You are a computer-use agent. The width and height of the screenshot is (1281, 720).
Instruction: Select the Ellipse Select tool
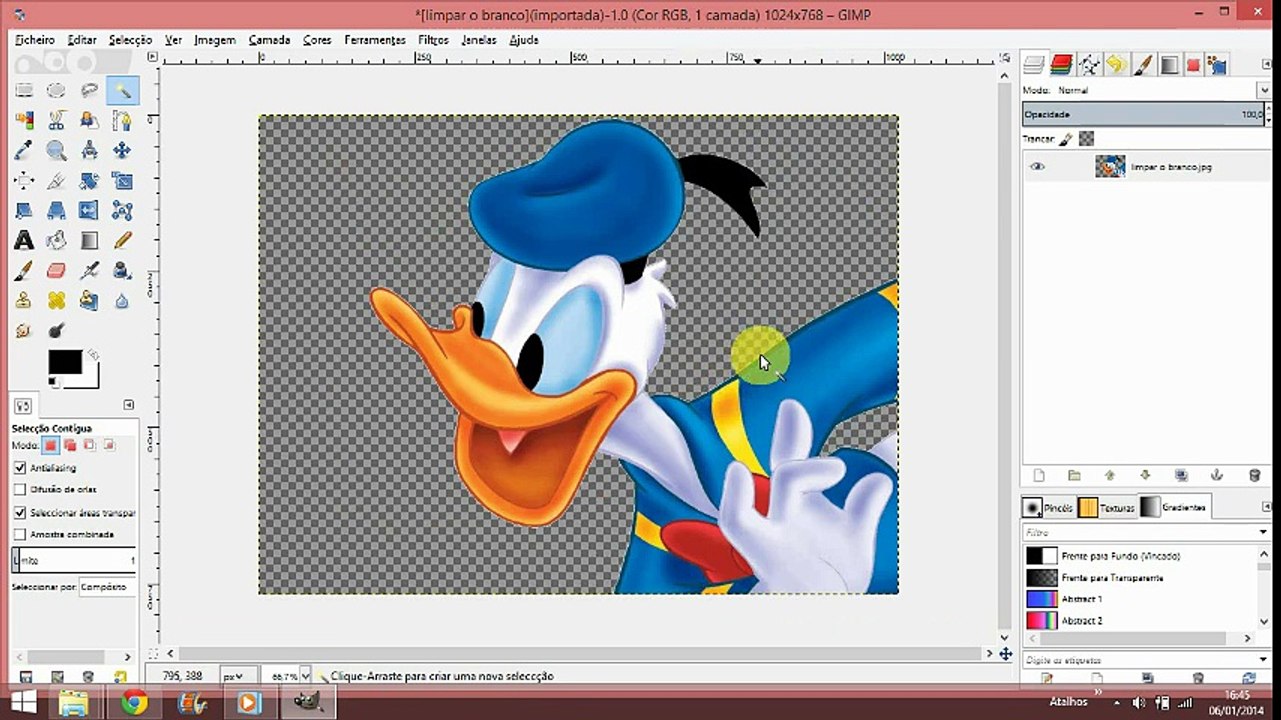click(x=57, y=91)
